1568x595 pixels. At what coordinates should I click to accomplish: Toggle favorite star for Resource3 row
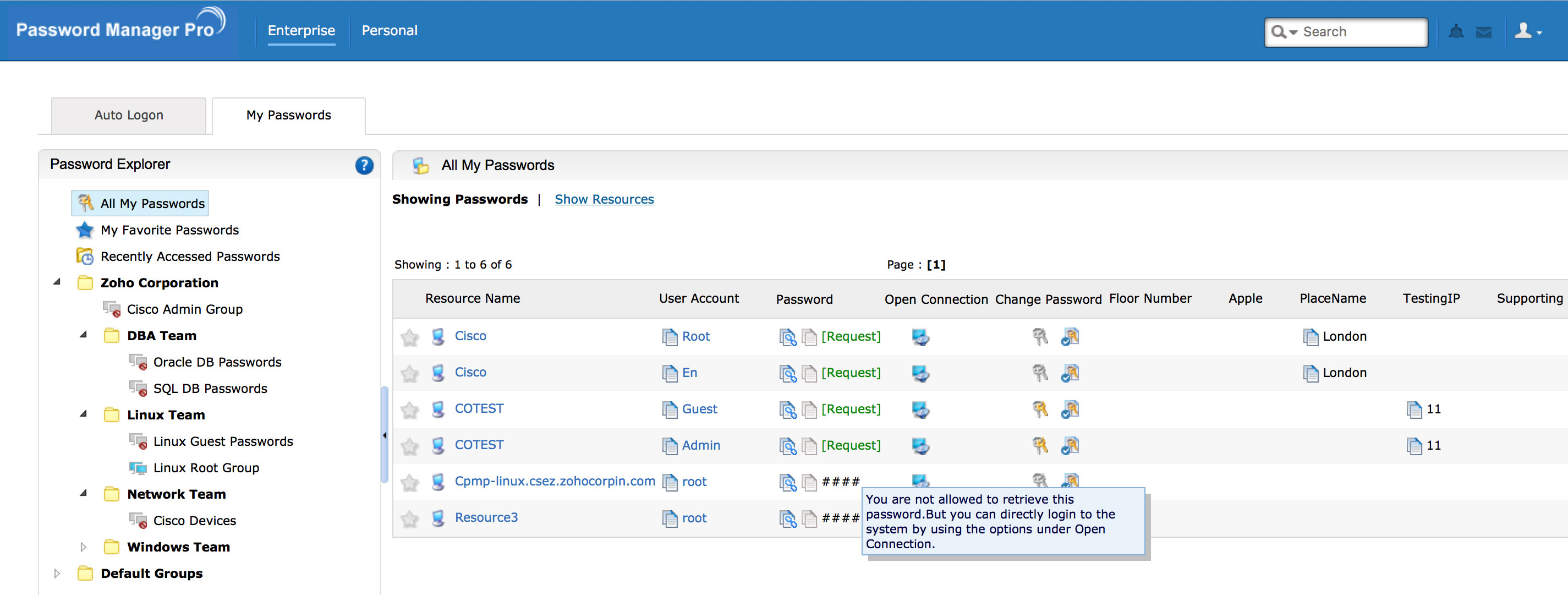click(410, 519)
